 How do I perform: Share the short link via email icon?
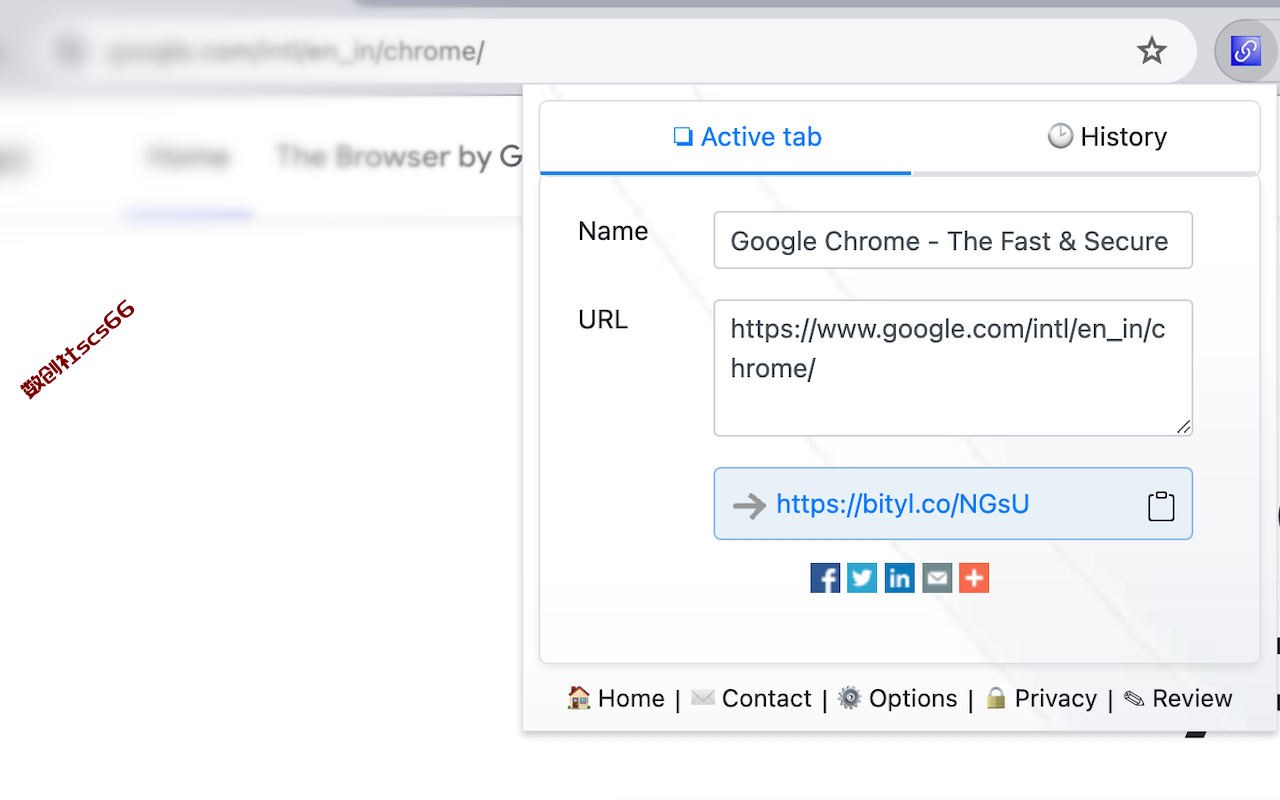(x=937, y=578)
